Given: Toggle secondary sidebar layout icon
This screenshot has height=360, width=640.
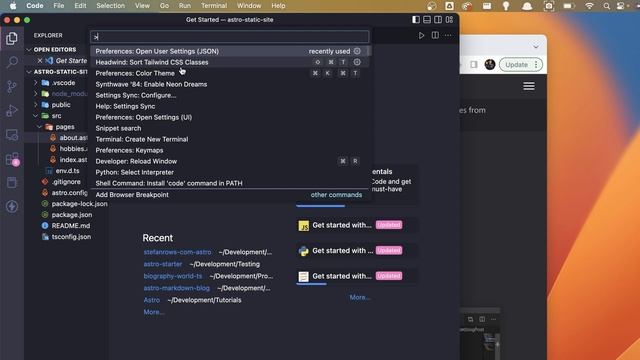Looking at the screenshot, I should [438, 20].
